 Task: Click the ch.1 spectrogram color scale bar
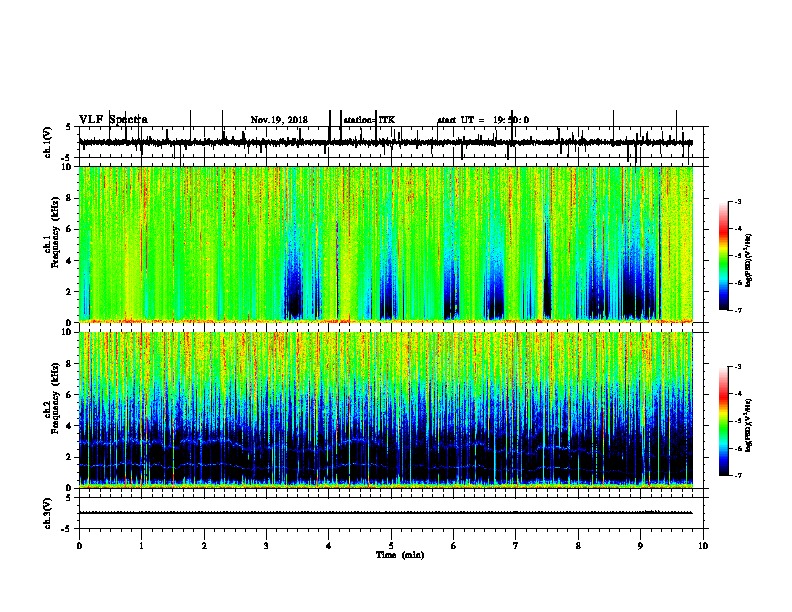click(x=723, y=255)
